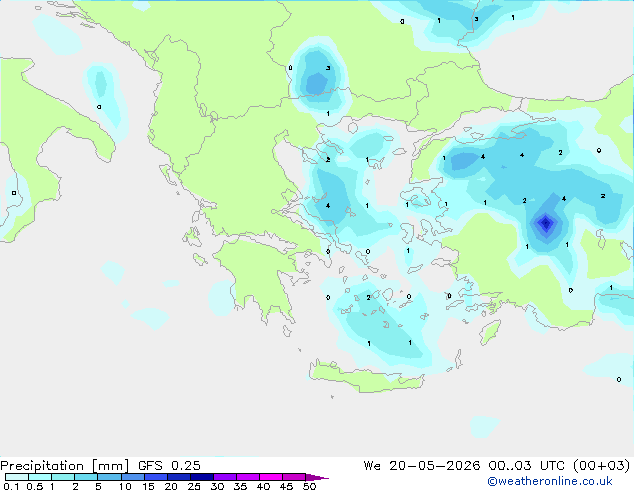Click the "(00+03)" forecast offset text
This screenshot has height=490, width=634.
click(x=602, y=466)
